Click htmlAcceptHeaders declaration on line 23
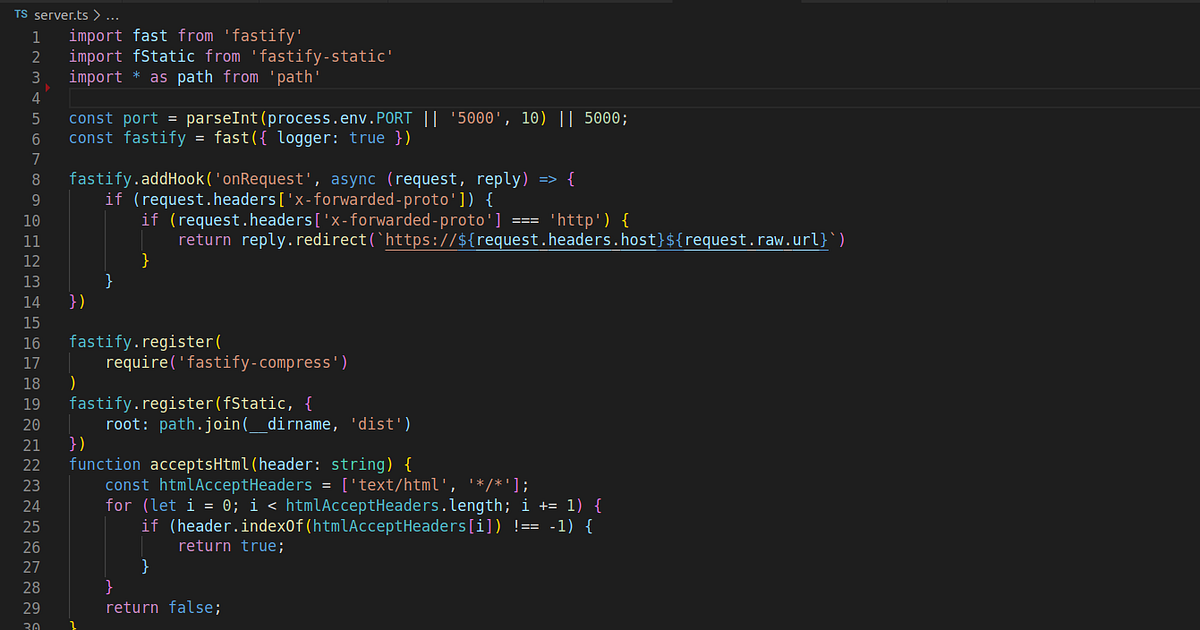Screen dimensions: 1200x630 point(236,485)
